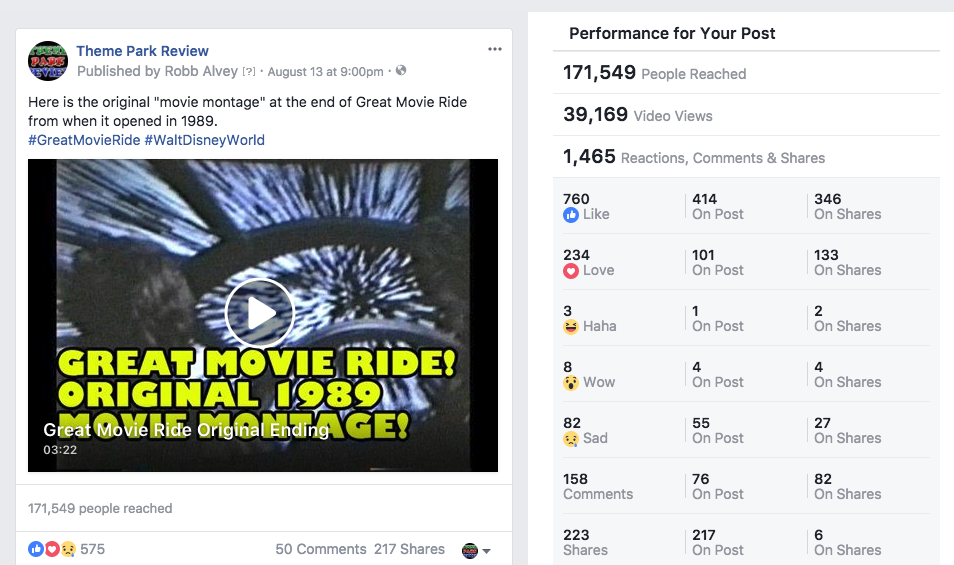Click the Robb Alvey publisher name
954x565 pixels.
pos(201,71)
